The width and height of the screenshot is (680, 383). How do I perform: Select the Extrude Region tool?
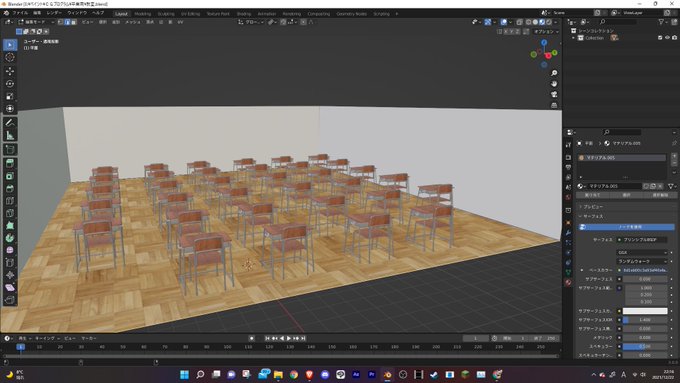[x=10, y=164]
